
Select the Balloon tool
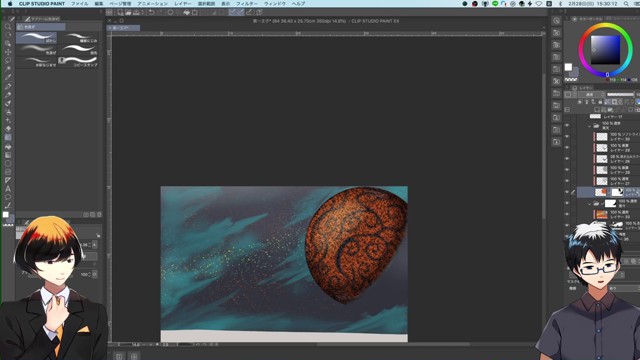coord(8,197)
